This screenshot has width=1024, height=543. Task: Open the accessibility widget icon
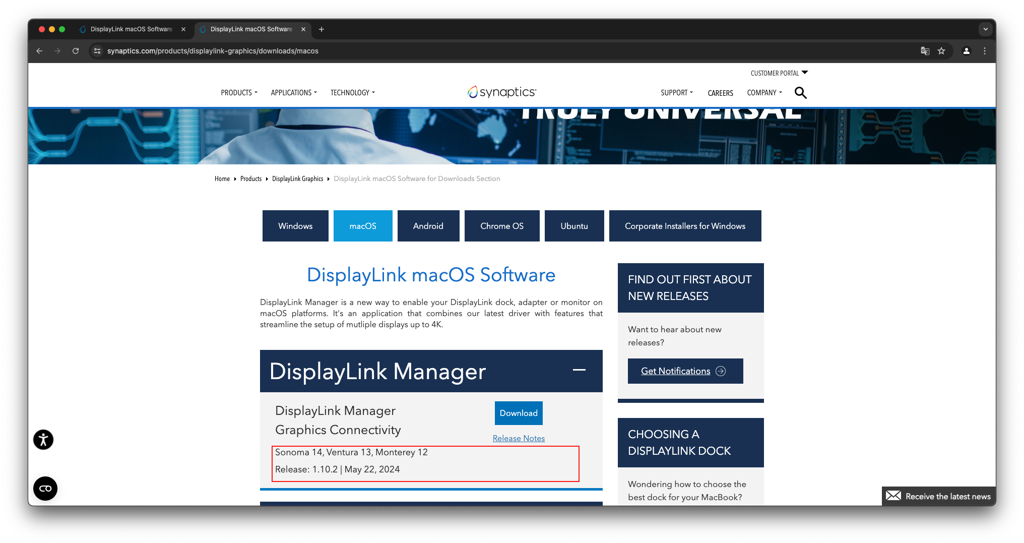44,440
